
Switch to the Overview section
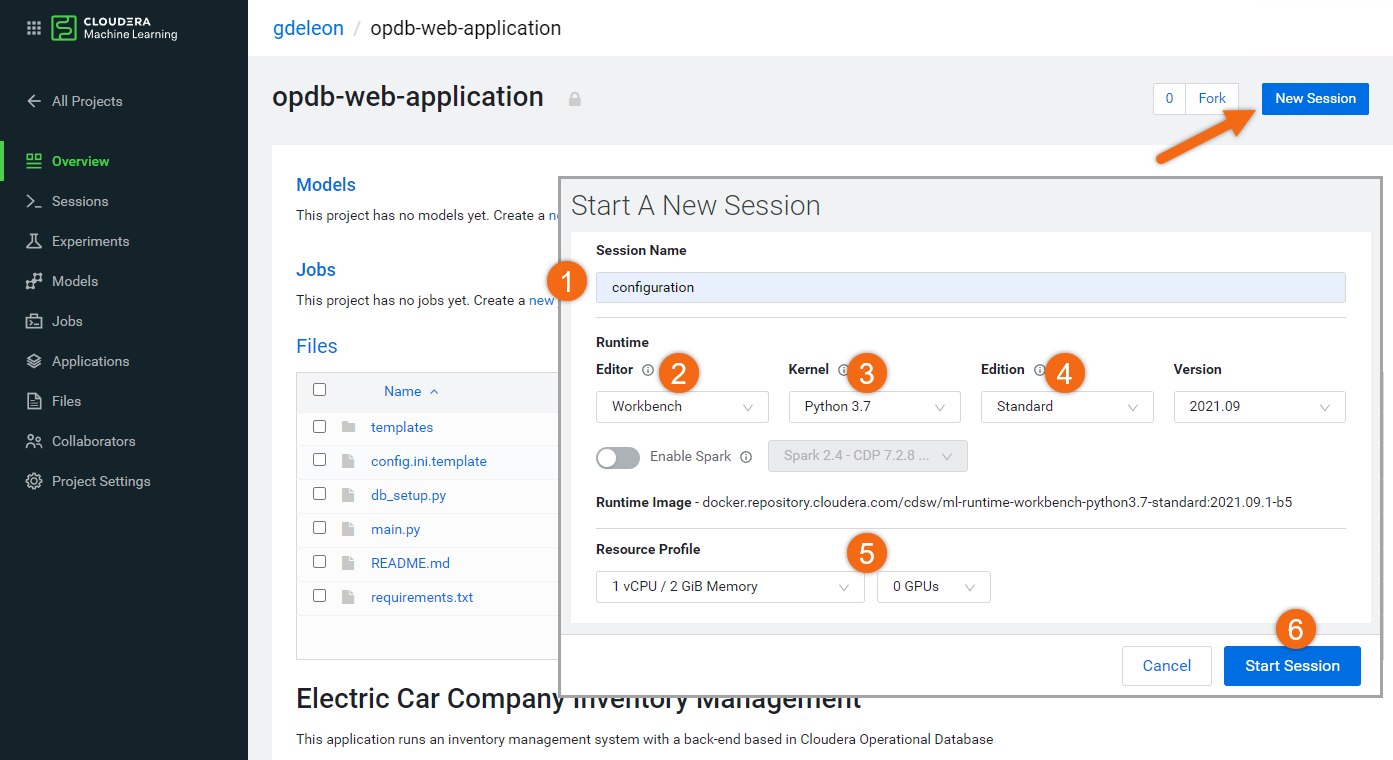click(78, 160)
